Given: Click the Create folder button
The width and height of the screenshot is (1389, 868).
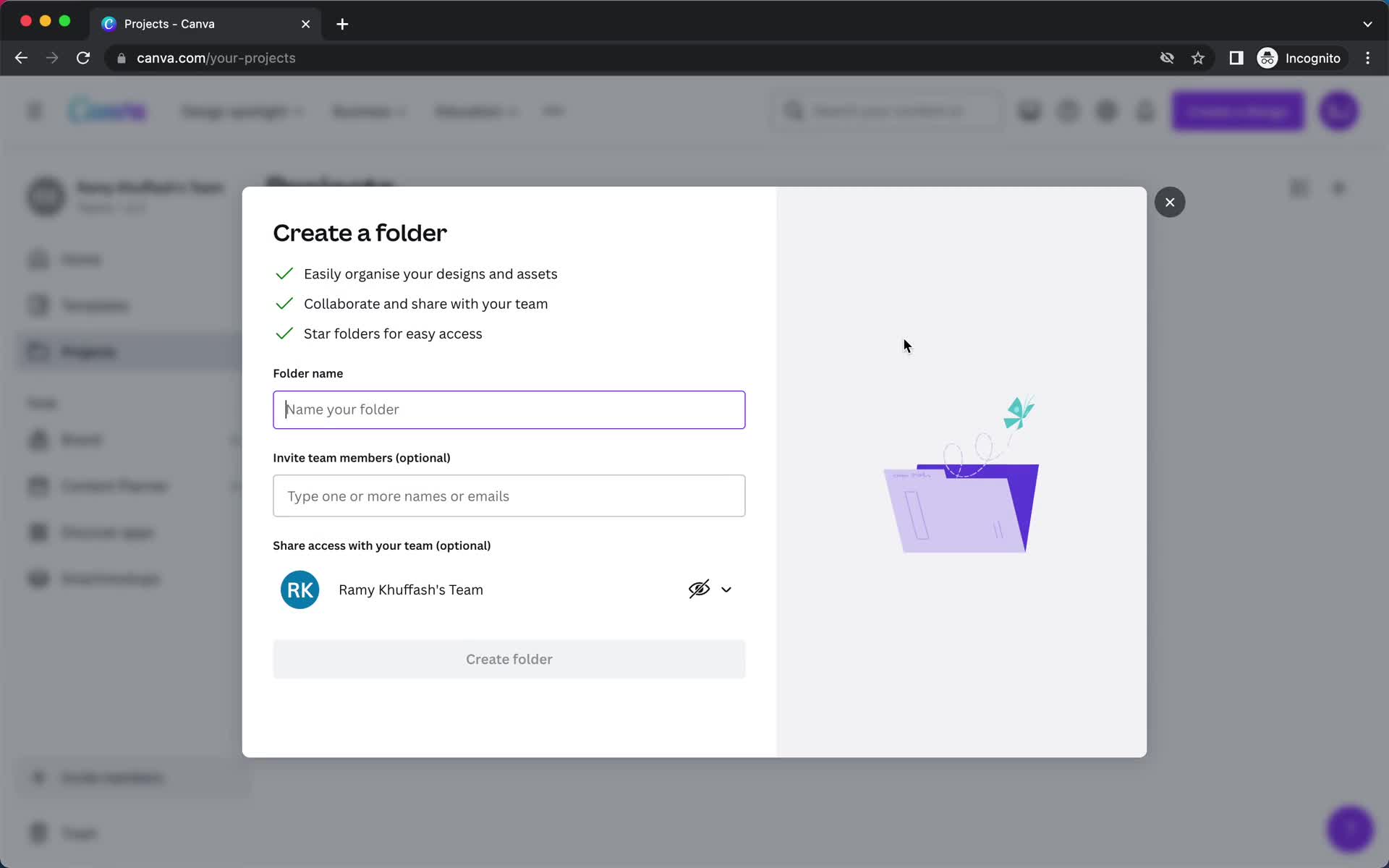Looking at the screenshot, I should click(509, 659).
